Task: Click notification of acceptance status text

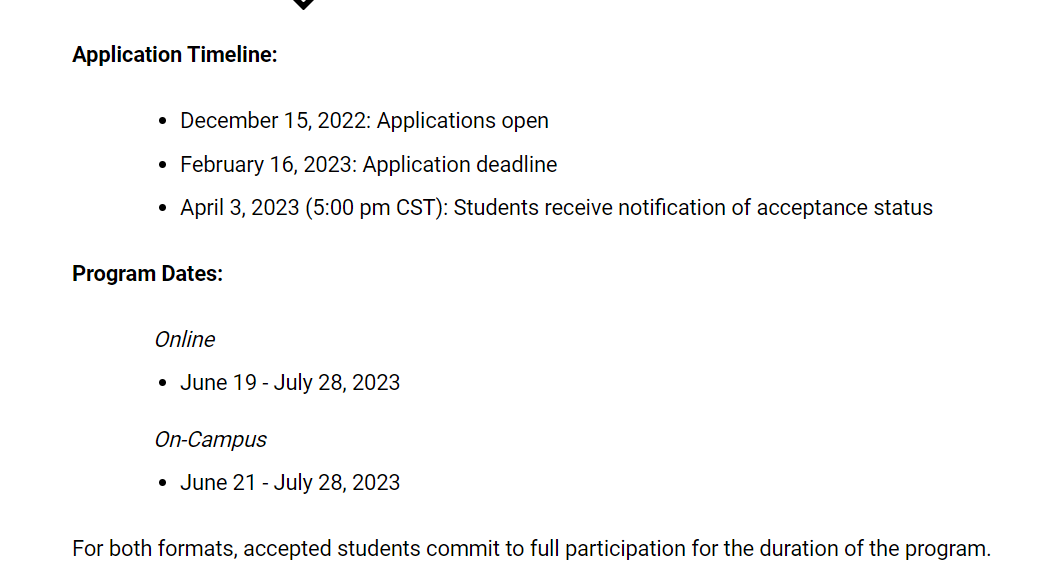Action: 775,208
